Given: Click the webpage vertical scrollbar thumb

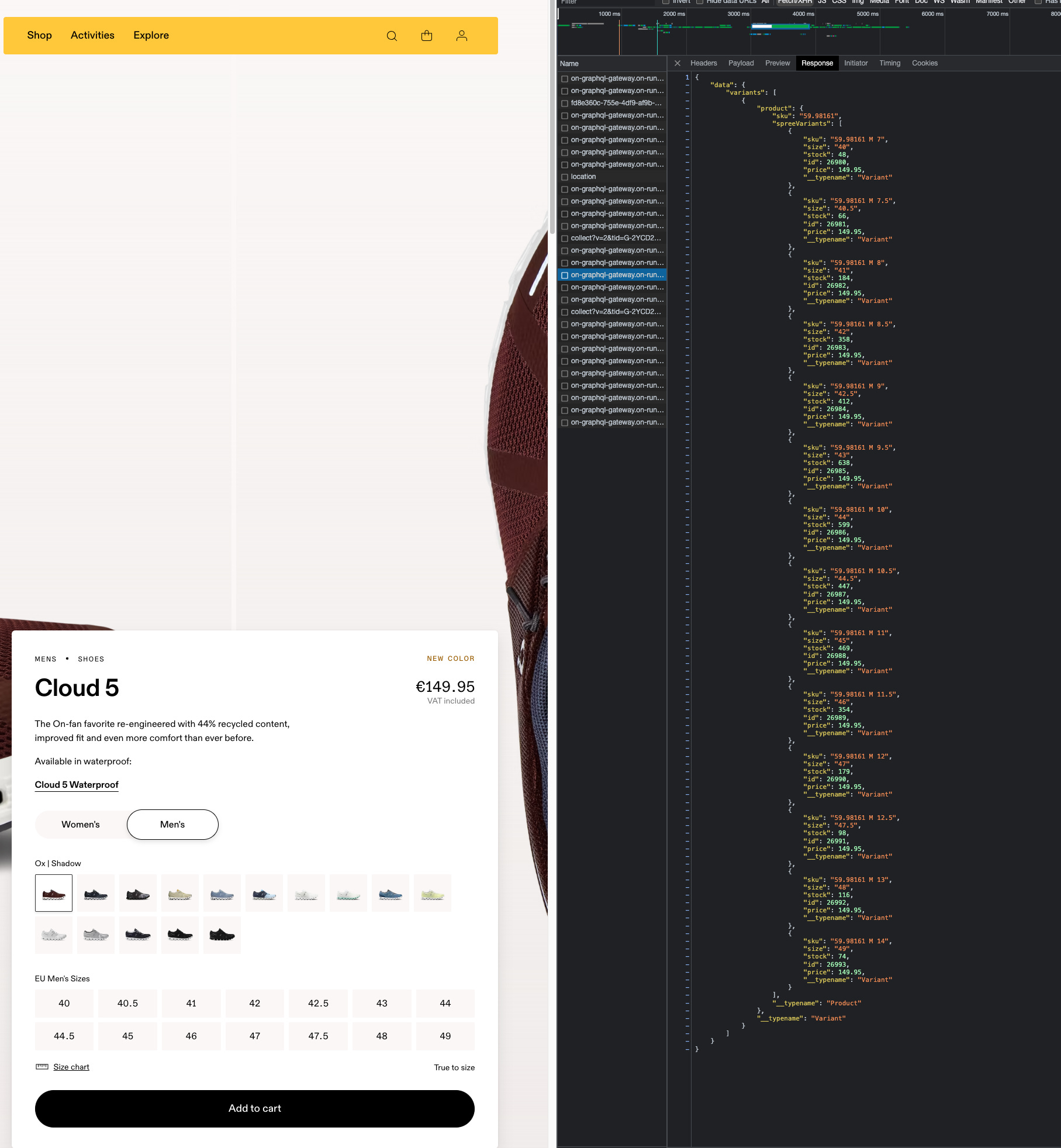Looking at the screenshot, I should [x=552, y=117].
